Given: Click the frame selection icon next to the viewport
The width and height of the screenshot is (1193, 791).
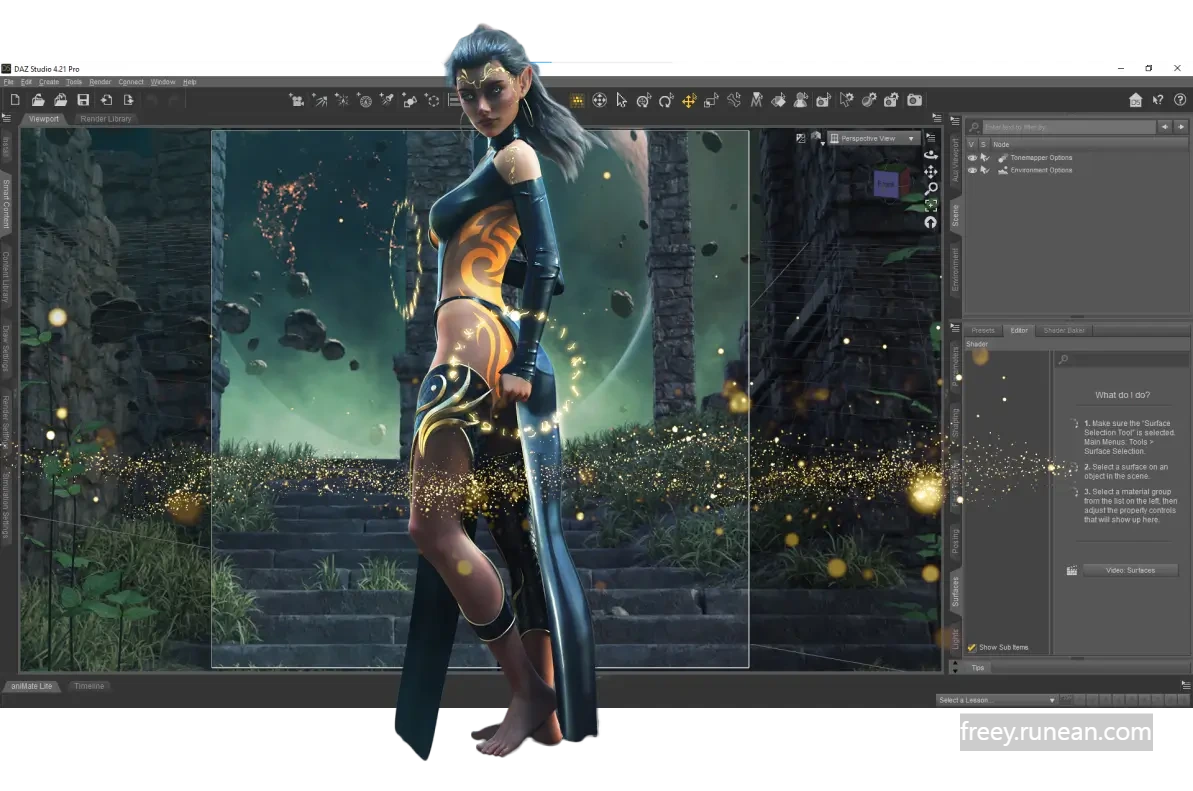Looking at the screenshot, I should pos(930,204).
